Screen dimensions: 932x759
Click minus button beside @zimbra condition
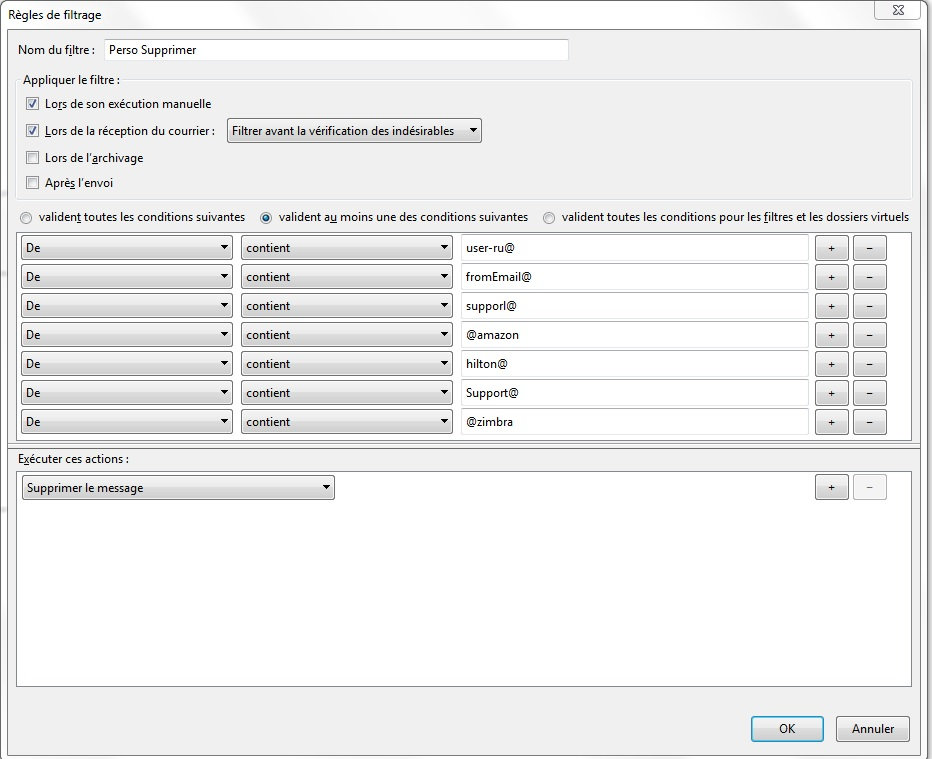coord(869,422)
